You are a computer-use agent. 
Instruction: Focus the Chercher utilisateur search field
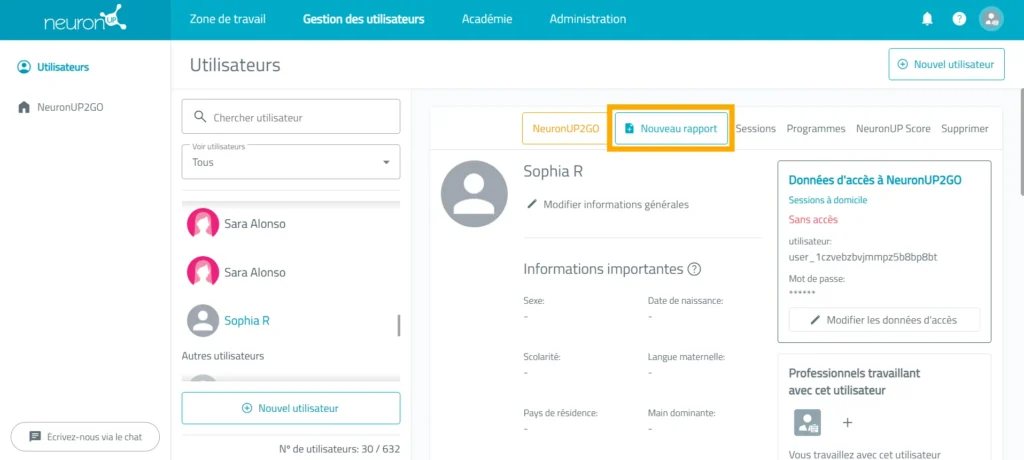tap(291, 116)
